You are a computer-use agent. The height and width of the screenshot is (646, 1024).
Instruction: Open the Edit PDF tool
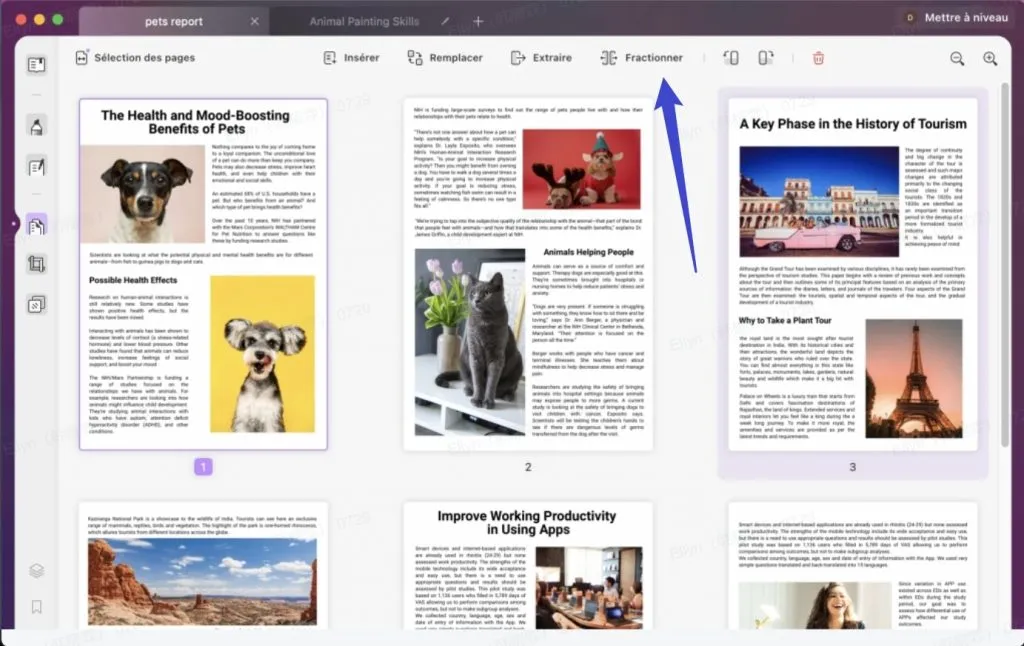click(x=37, y=167)
